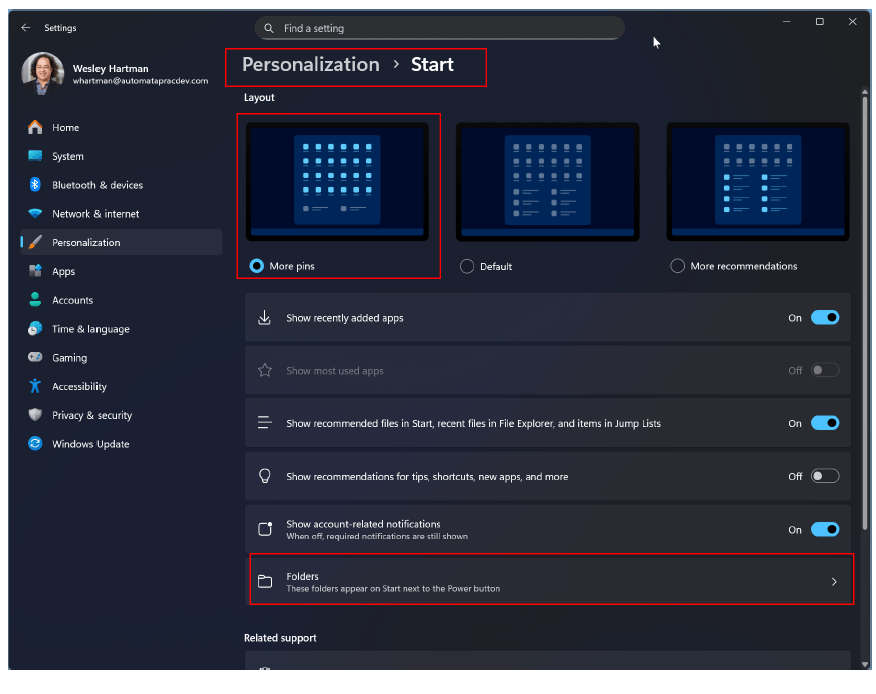The image size is (876, 694).
Task: Open Wesley Hartman account profile
Action: coord(110,74)
